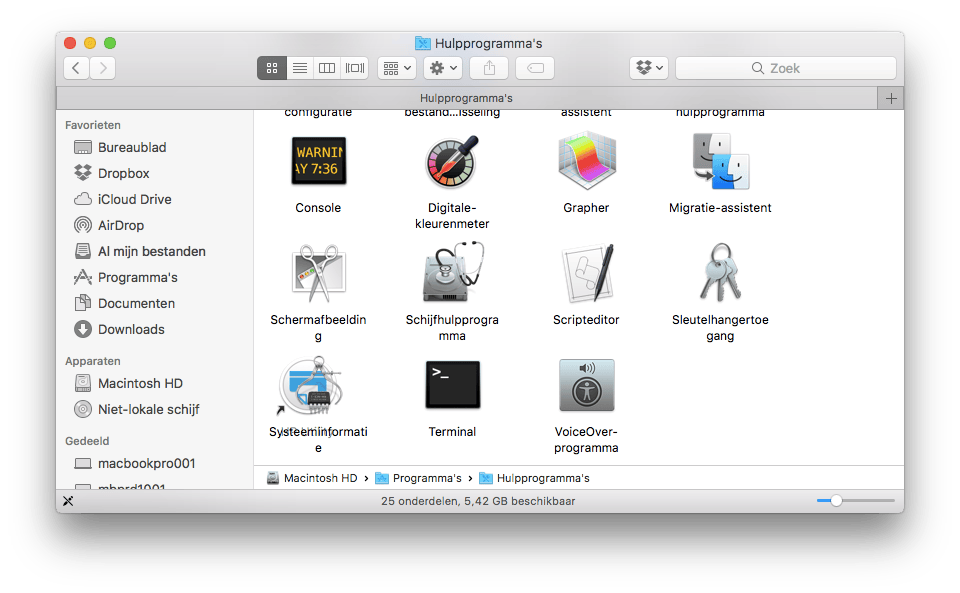Open the gear action menu
This screenshot has width=960, height=593.
point(443,68)
